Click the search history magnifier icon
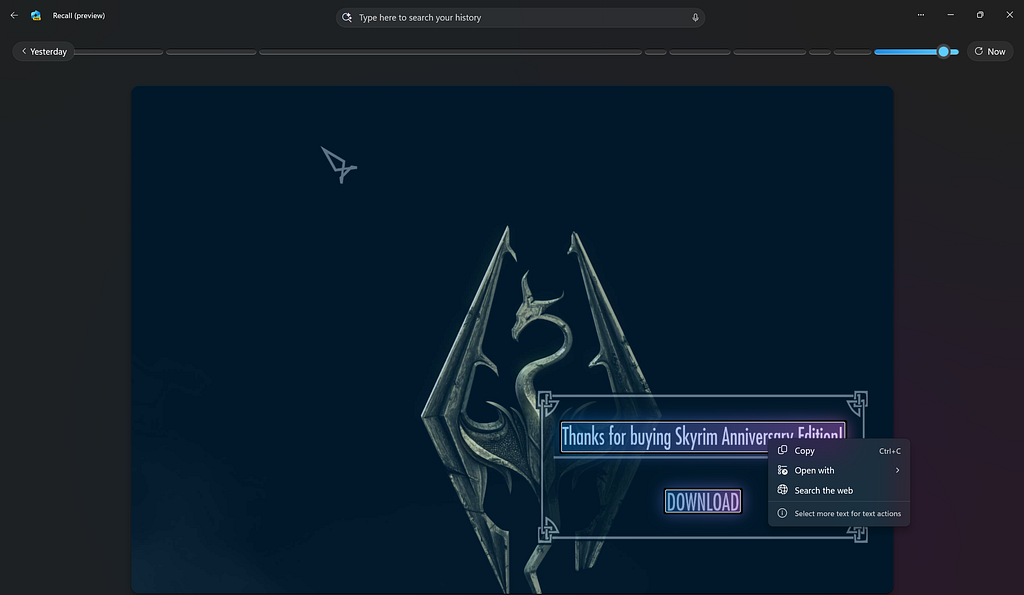This screenshot has width=1024, height=595. coord(347,18)
